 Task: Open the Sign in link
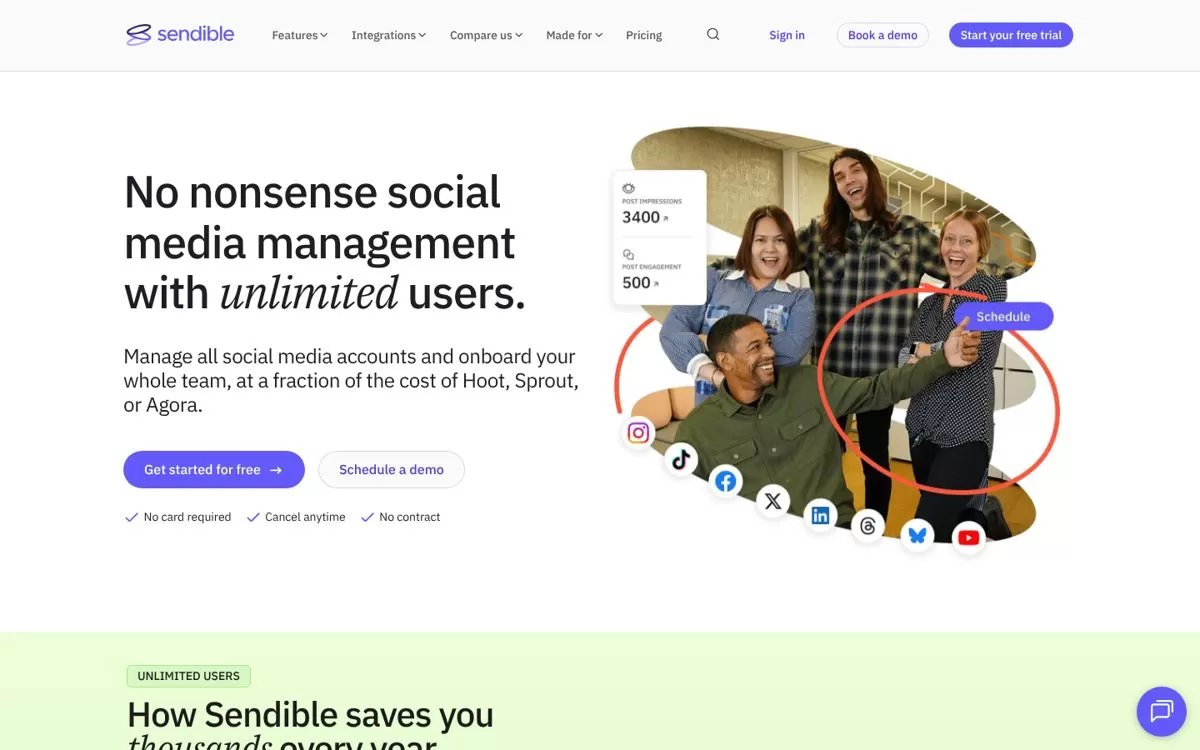(787, 35)
